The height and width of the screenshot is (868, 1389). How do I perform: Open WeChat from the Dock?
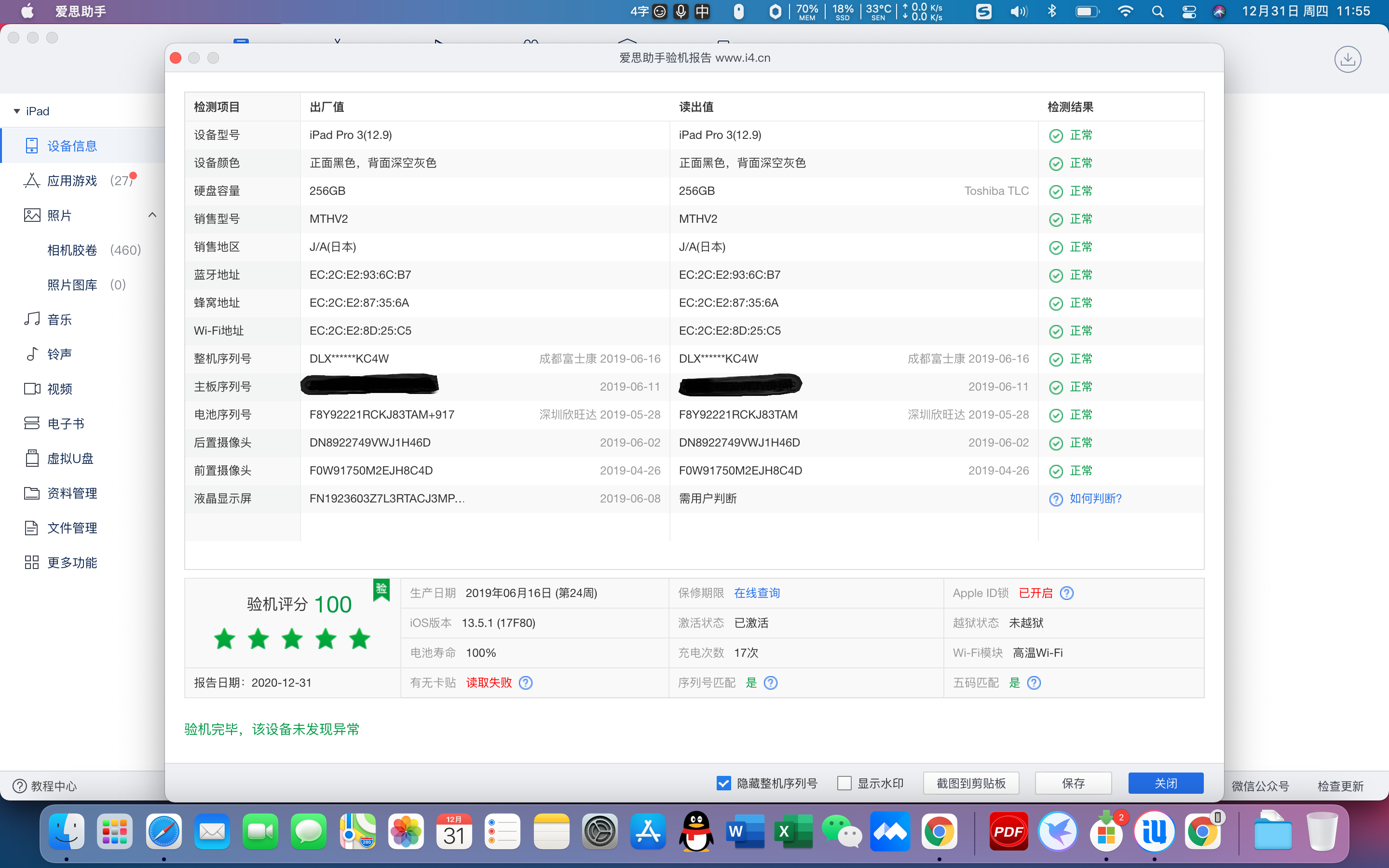tap(842, 831)
